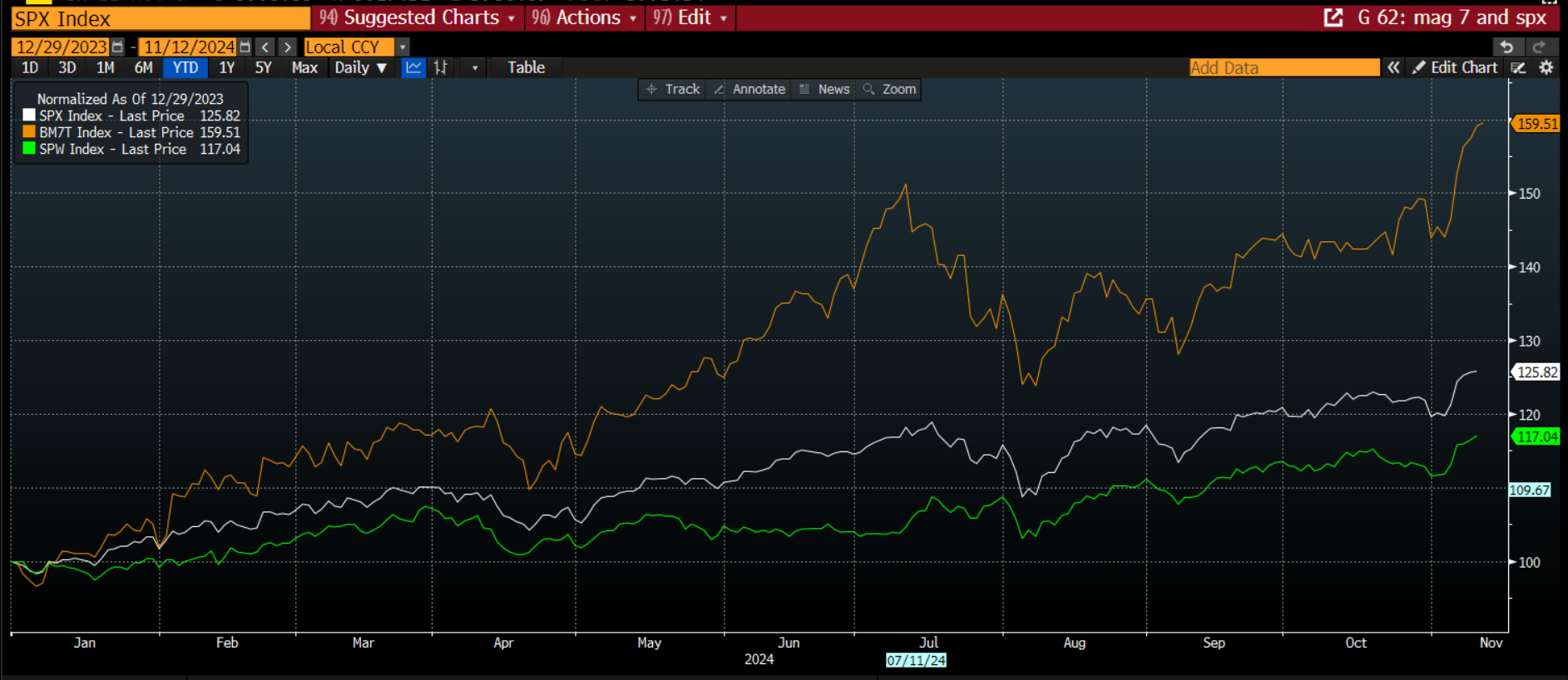The width and height of the screenshot is (1568, 680).
Task: Open the Suggested Charts menu
Action: click(x=418, y=17)
